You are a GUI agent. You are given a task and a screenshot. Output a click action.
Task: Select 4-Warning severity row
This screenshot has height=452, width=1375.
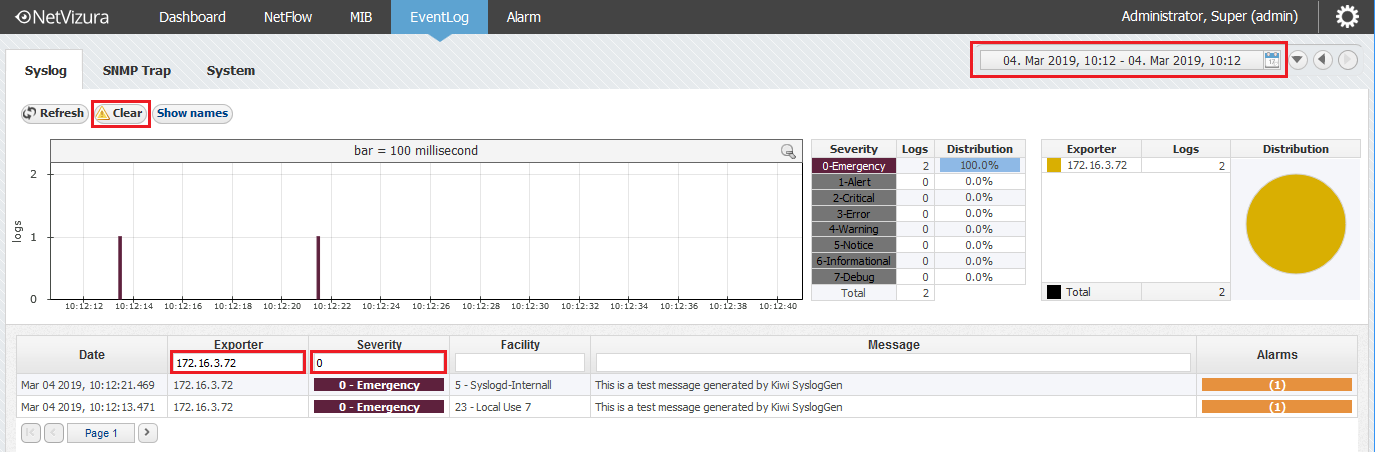[x=854, y=229]
